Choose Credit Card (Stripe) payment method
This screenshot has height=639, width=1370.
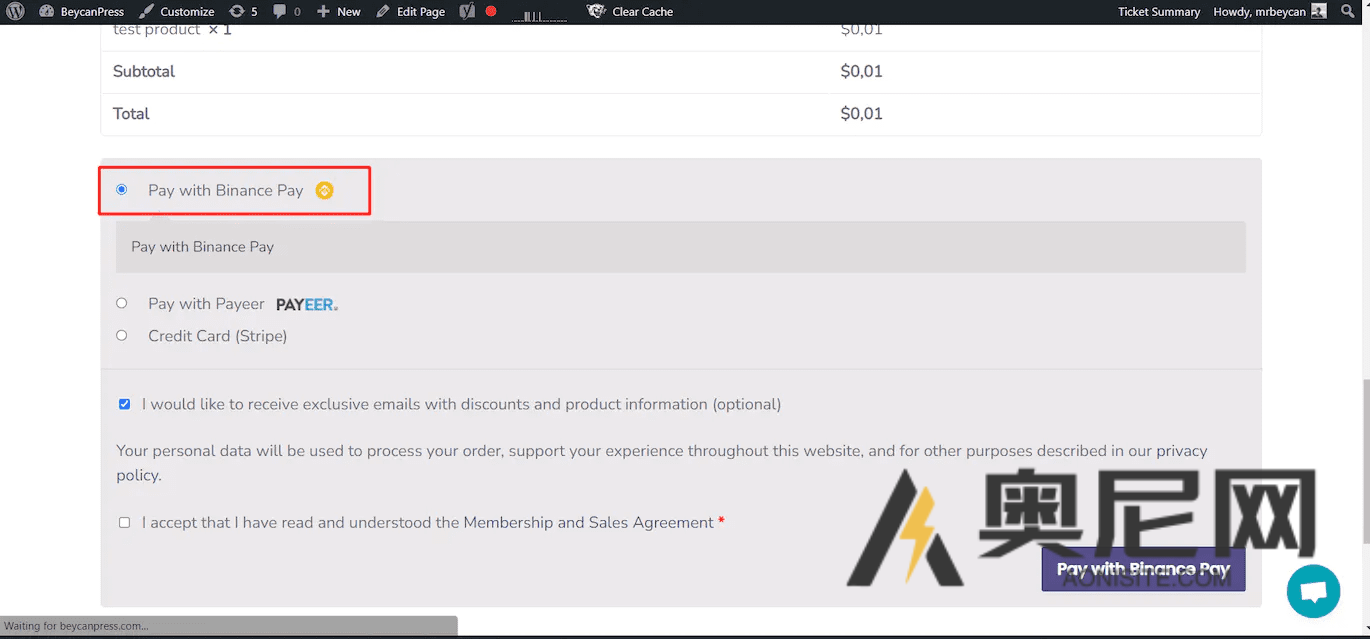tap(122, 335)
